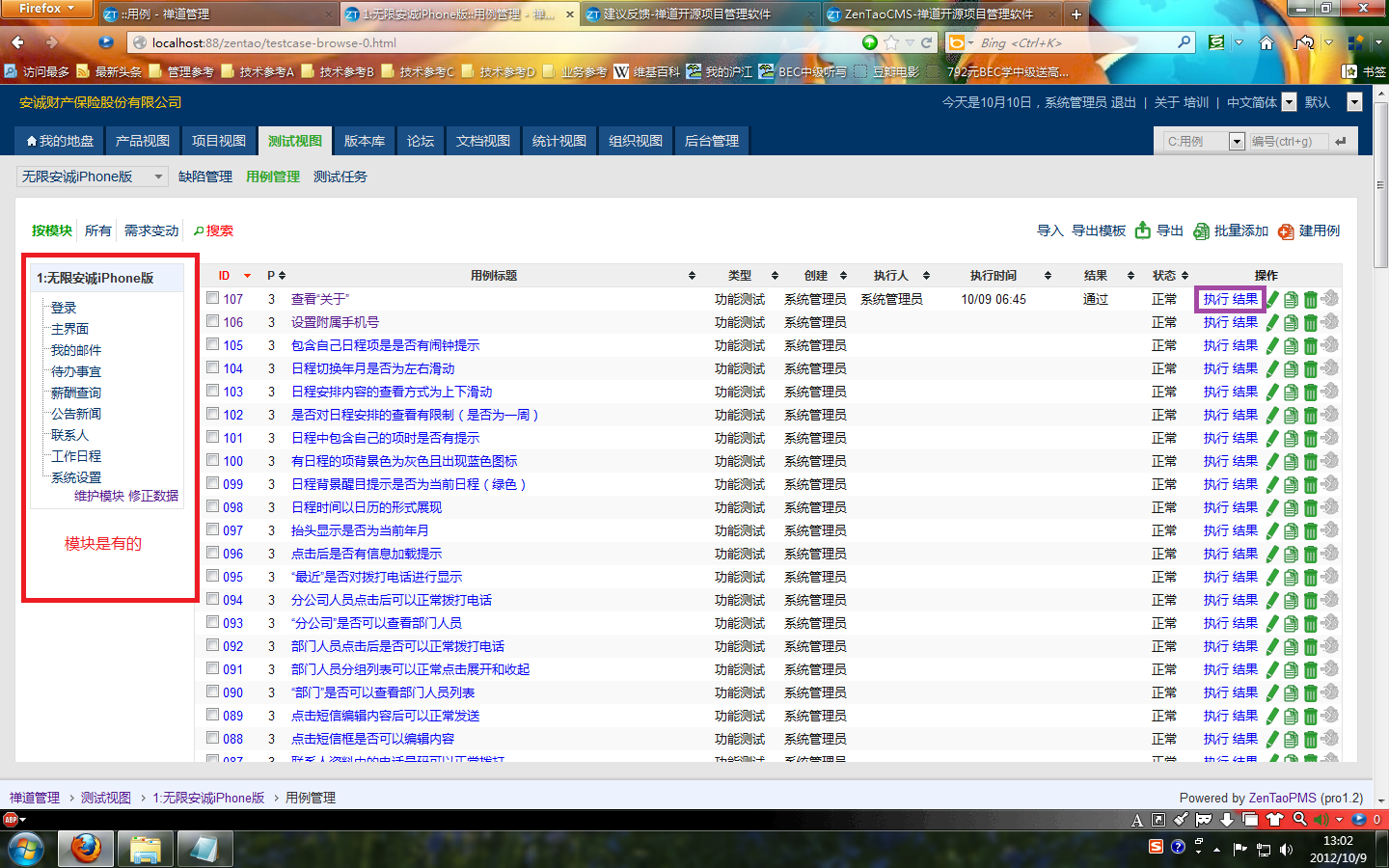Viewport: 1389px width, 868px height.
Task: Switch to the 项目视图 tab
Action: (x=219, y=141)
